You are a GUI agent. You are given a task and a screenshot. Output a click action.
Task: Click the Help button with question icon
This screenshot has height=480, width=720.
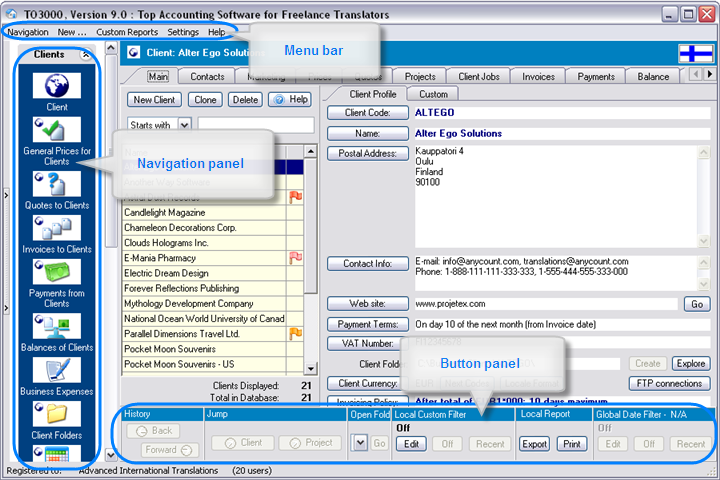click(x=290, y=99)
